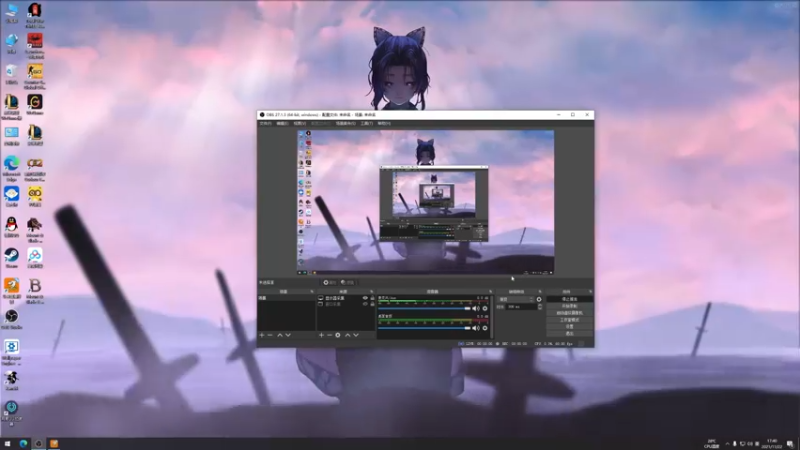Open the Filters button above the docks
The width and height of the screenshot is (800, 450).
(x=347, y=283)
